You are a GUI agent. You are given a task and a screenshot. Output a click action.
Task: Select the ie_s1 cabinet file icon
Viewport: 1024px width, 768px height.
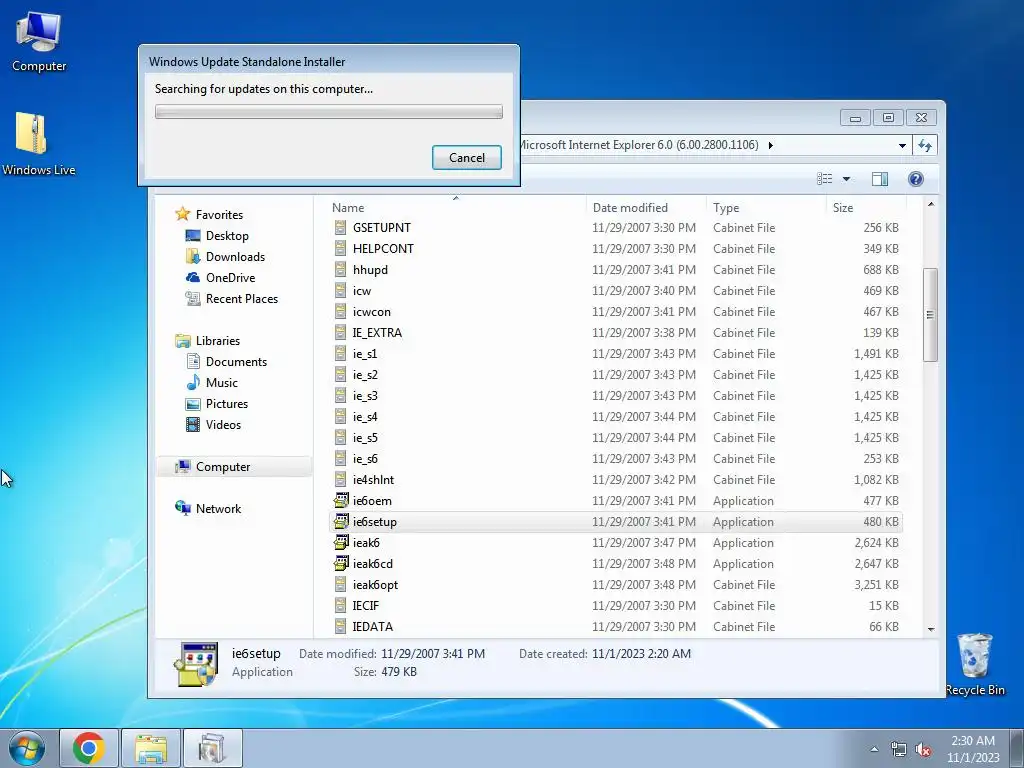pos(340,353)
